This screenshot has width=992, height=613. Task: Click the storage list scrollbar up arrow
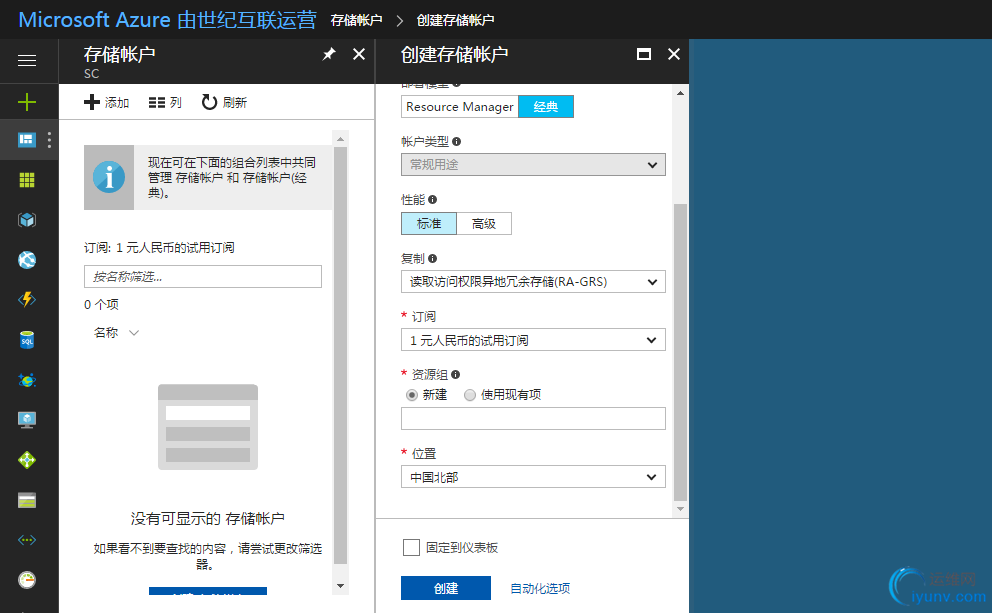(x=340, y=139)
